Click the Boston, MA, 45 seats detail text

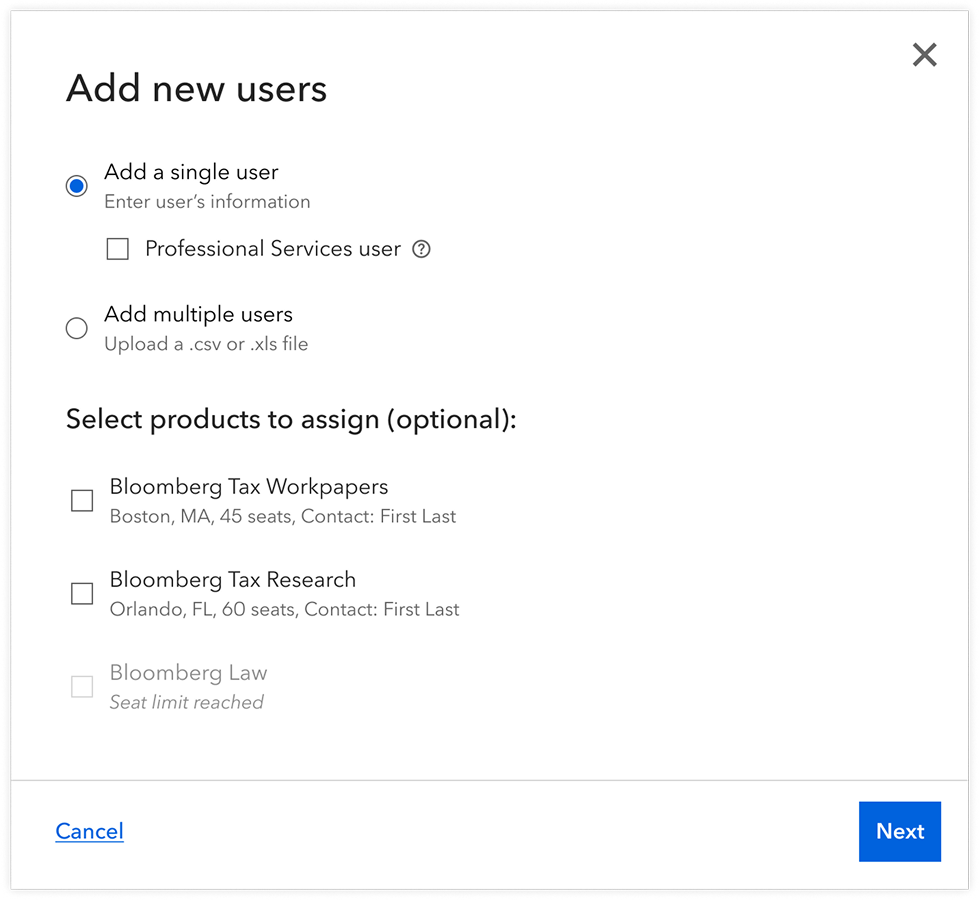click(x=282, y=516)
